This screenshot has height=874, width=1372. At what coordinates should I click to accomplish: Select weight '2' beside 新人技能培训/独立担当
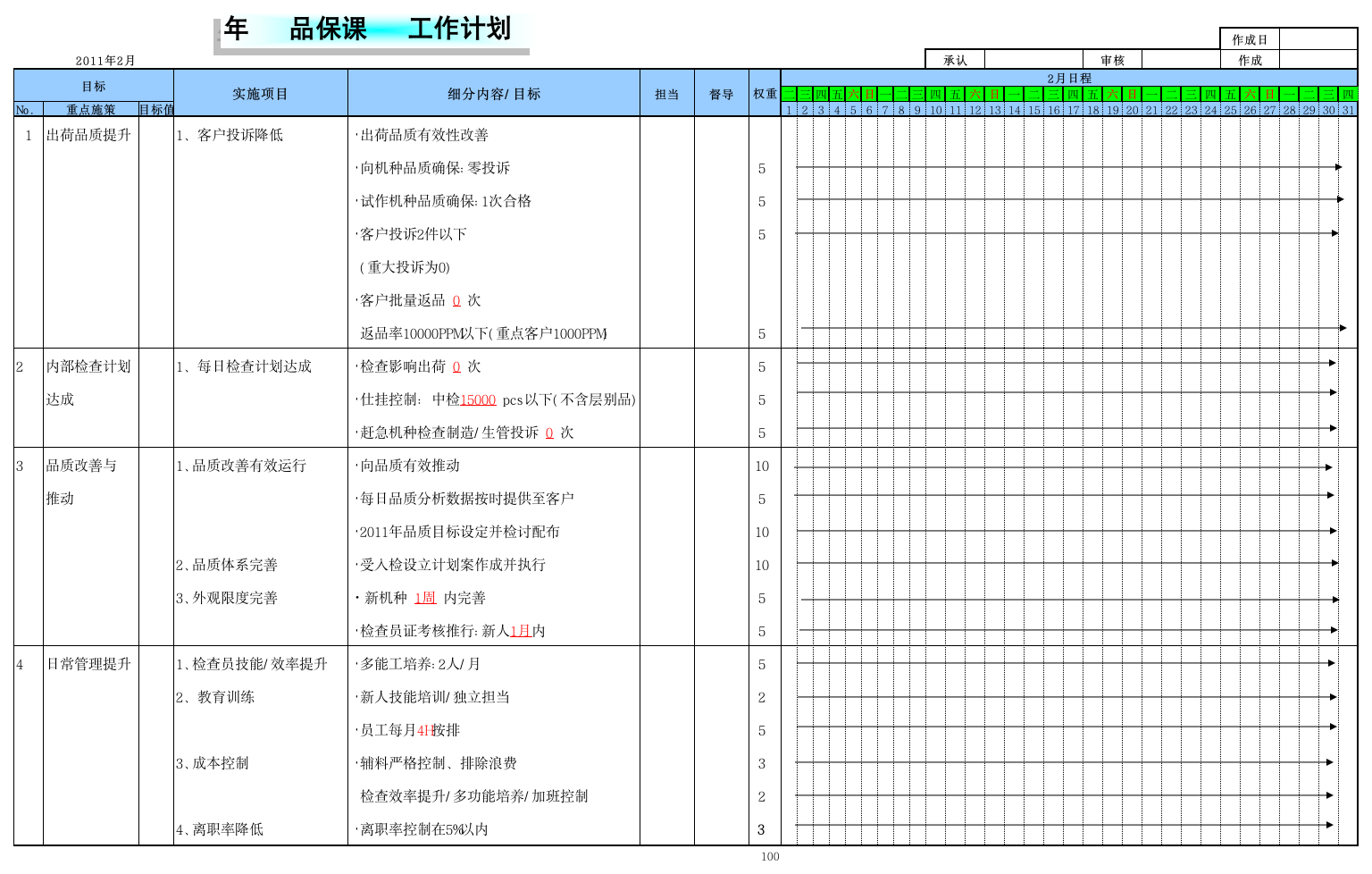pos(762,697)
